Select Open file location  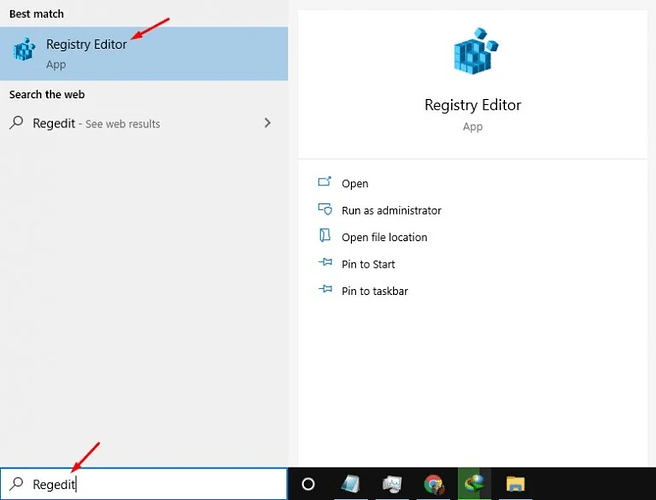tap(384, 237)
